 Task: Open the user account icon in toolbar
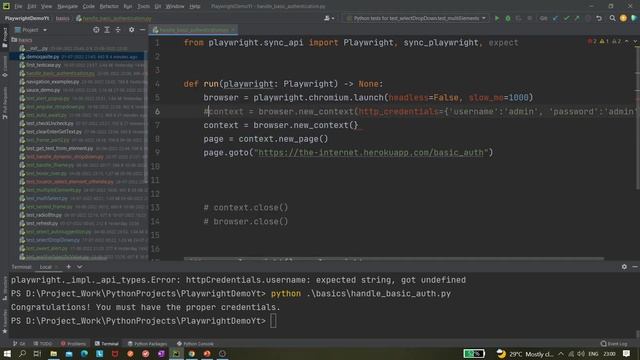327,18
